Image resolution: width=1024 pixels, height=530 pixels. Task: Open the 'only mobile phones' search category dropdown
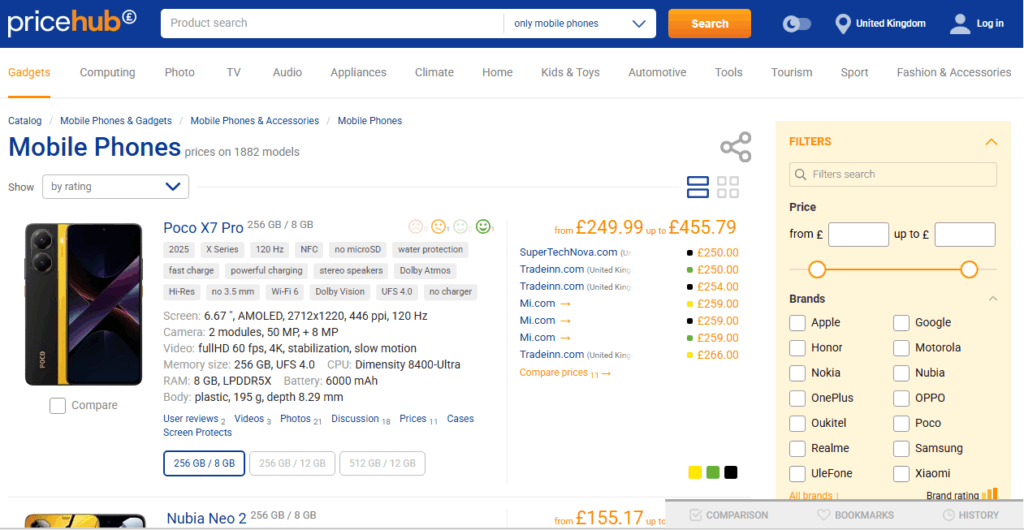click(x=579, y=24)
